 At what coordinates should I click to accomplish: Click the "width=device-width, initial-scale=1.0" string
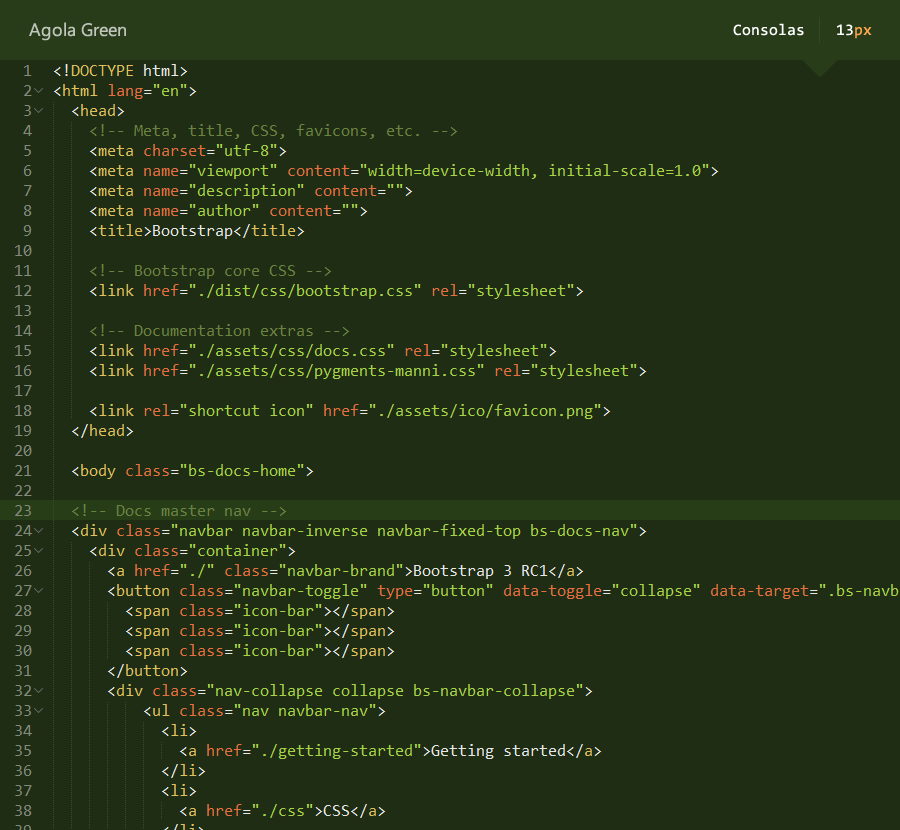pos(534,171)
